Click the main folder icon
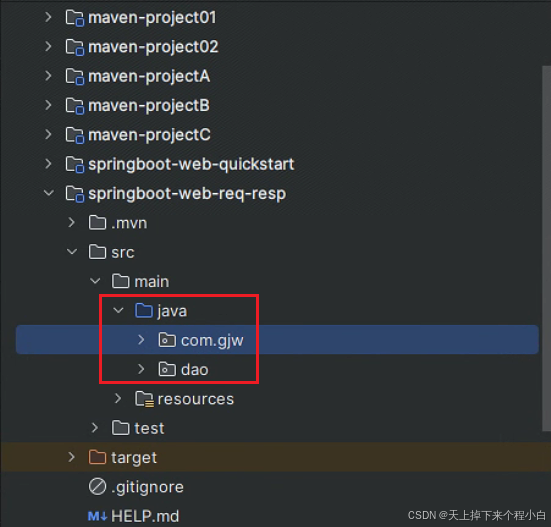551x527 pixels. pos(121,281)
